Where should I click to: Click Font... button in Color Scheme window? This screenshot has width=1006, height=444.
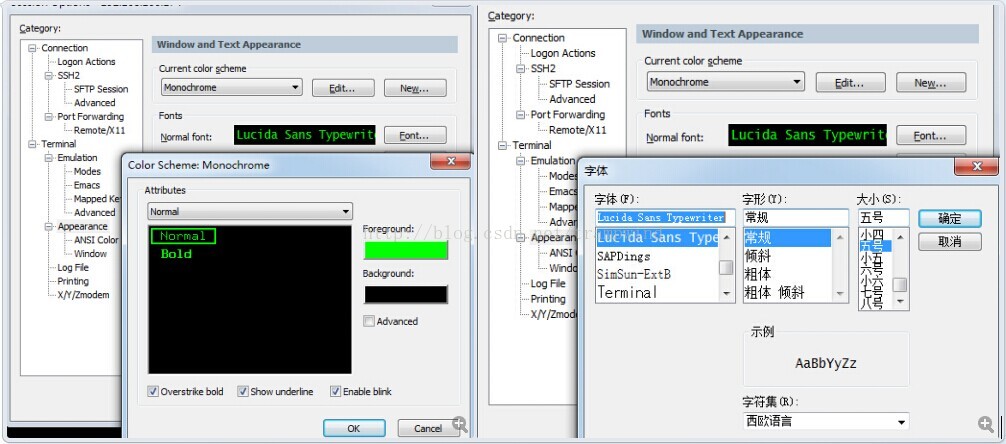[415, 135]
